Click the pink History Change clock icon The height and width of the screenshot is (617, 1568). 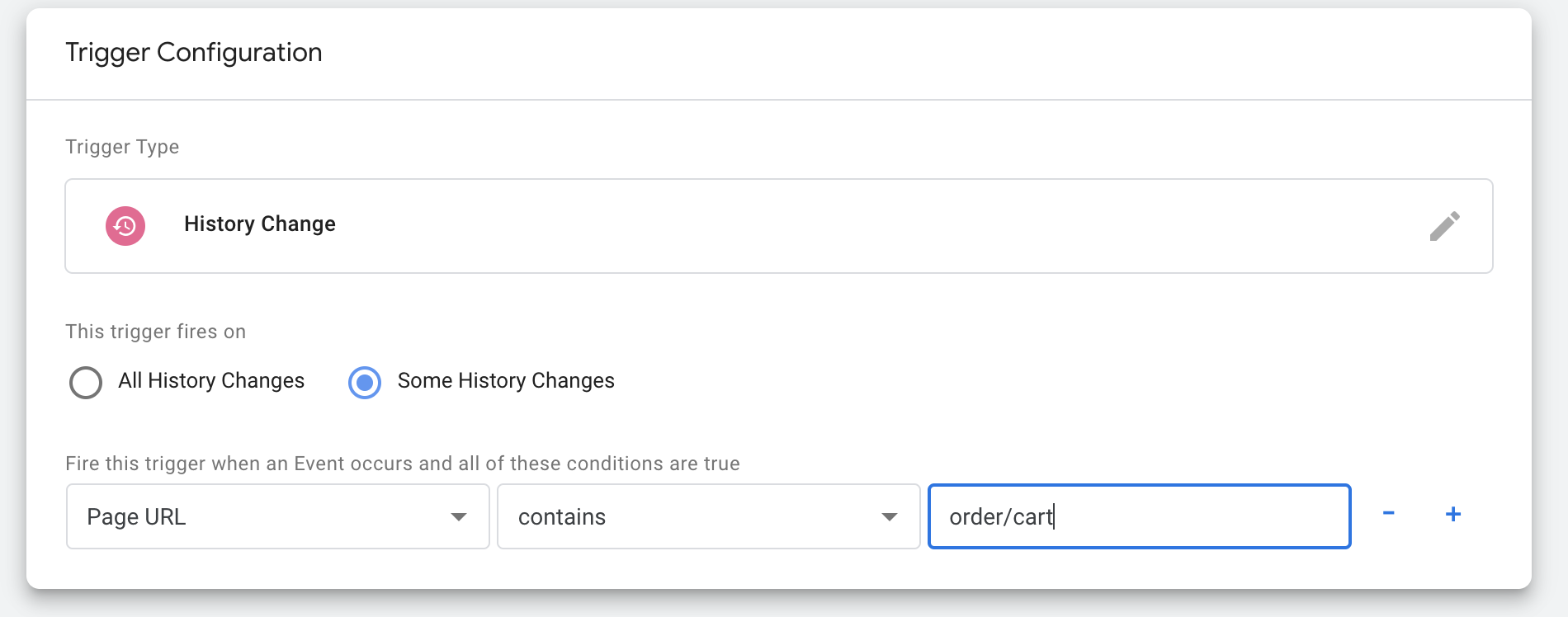coord(125,226)
